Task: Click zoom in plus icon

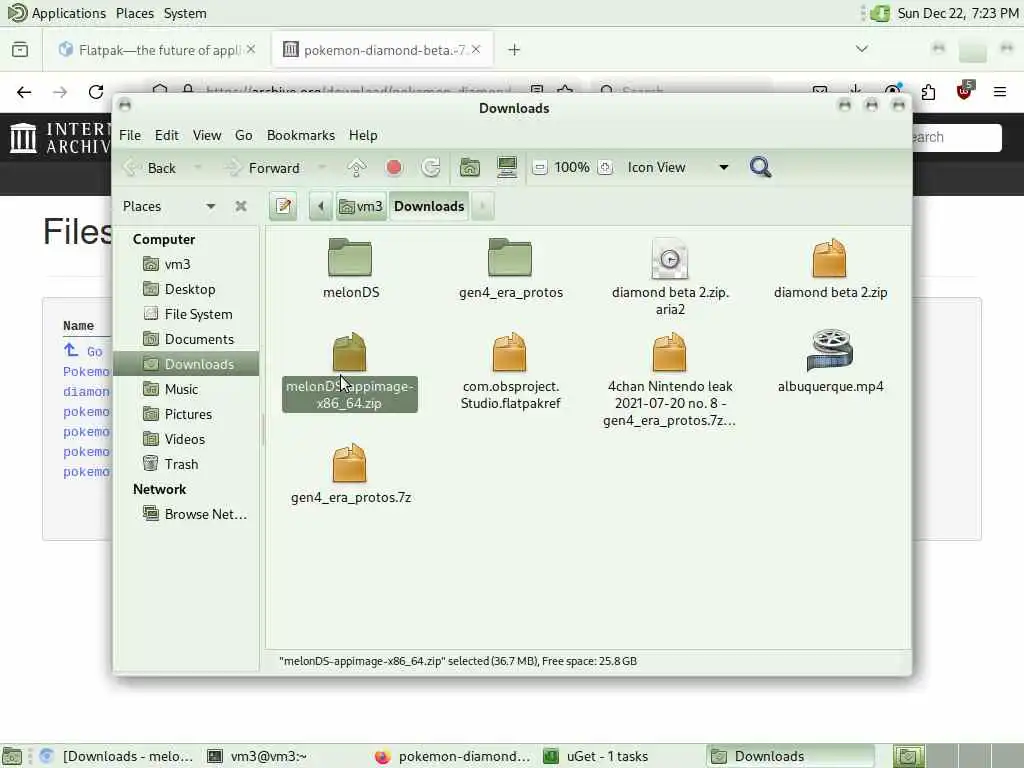Action: pos(605,168)
